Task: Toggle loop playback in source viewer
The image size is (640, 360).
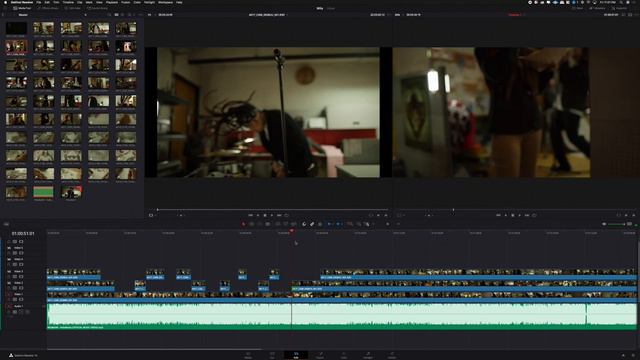Action: (286, 215)
